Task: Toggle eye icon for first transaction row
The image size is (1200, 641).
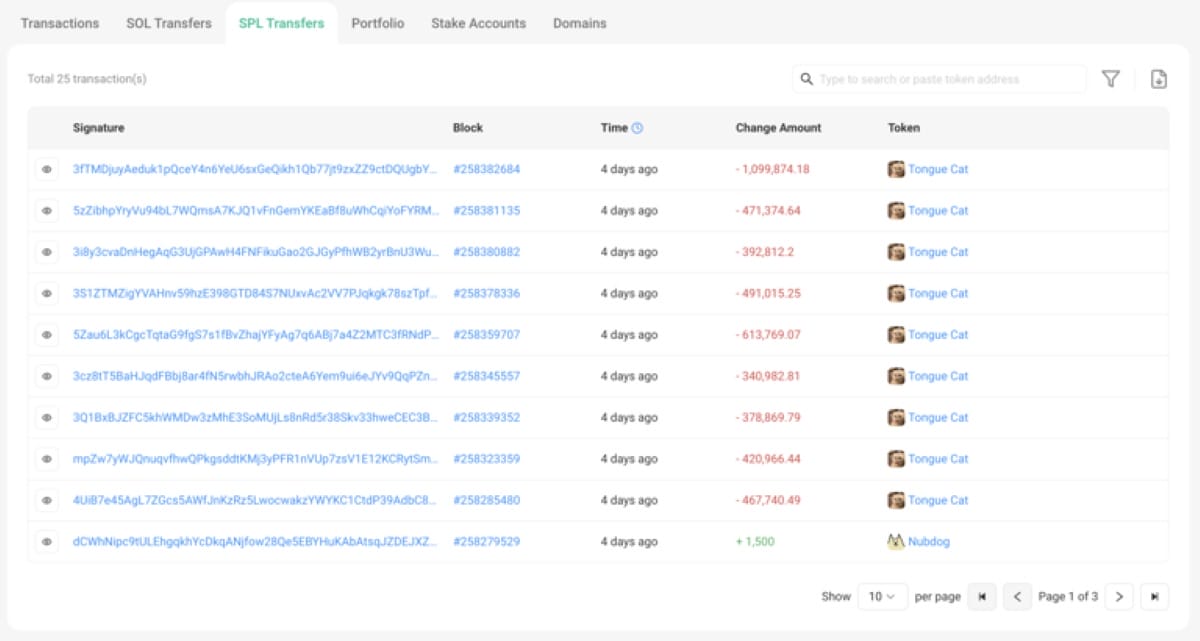Action: [x=46, y=170]
